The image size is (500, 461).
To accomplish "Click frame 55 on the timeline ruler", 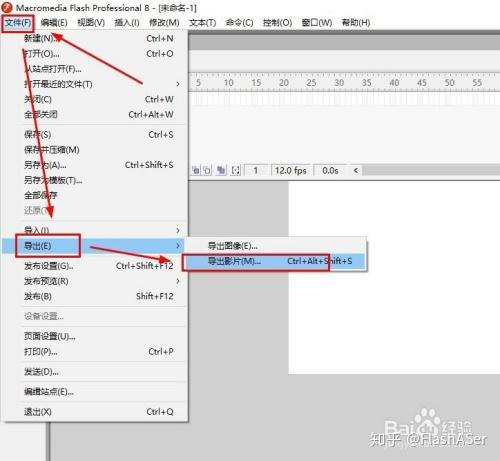I will tap(477, 83).
